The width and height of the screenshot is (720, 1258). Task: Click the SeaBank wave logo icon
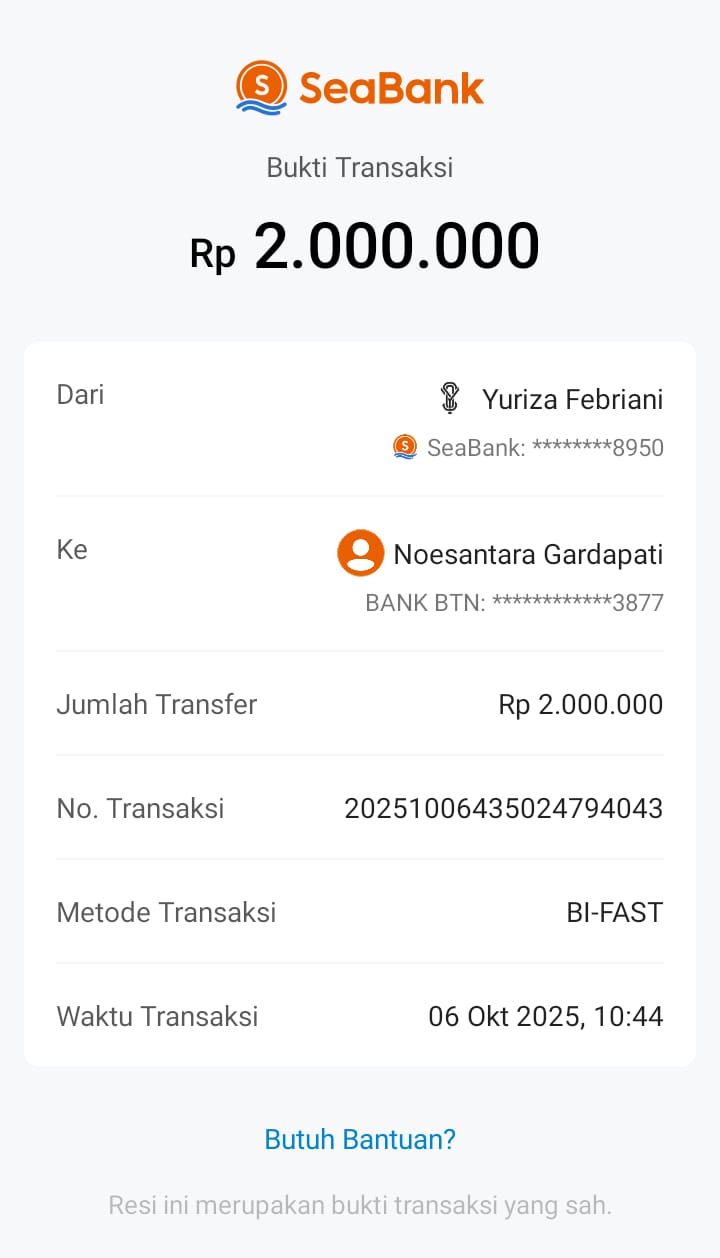pos(261,87)
